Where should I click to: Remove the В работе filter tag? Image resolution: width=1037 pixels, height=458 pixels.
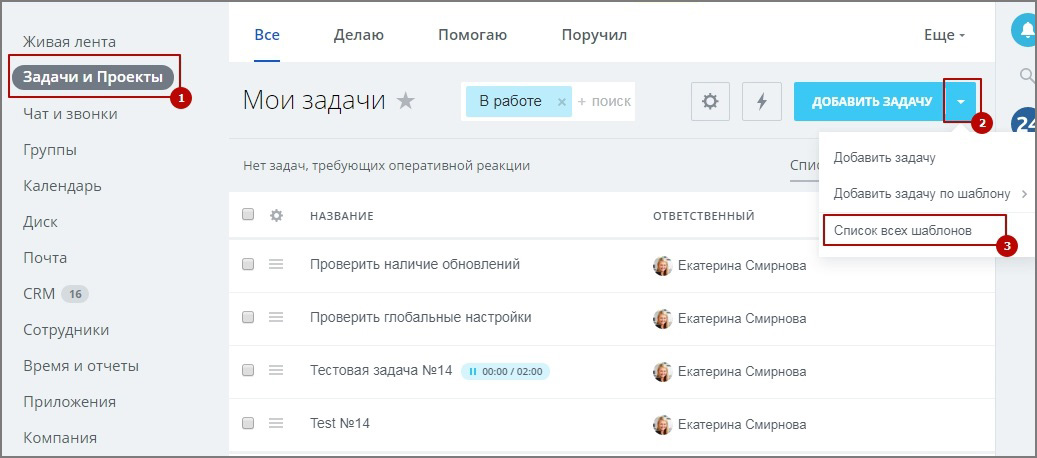coord(561,101)
